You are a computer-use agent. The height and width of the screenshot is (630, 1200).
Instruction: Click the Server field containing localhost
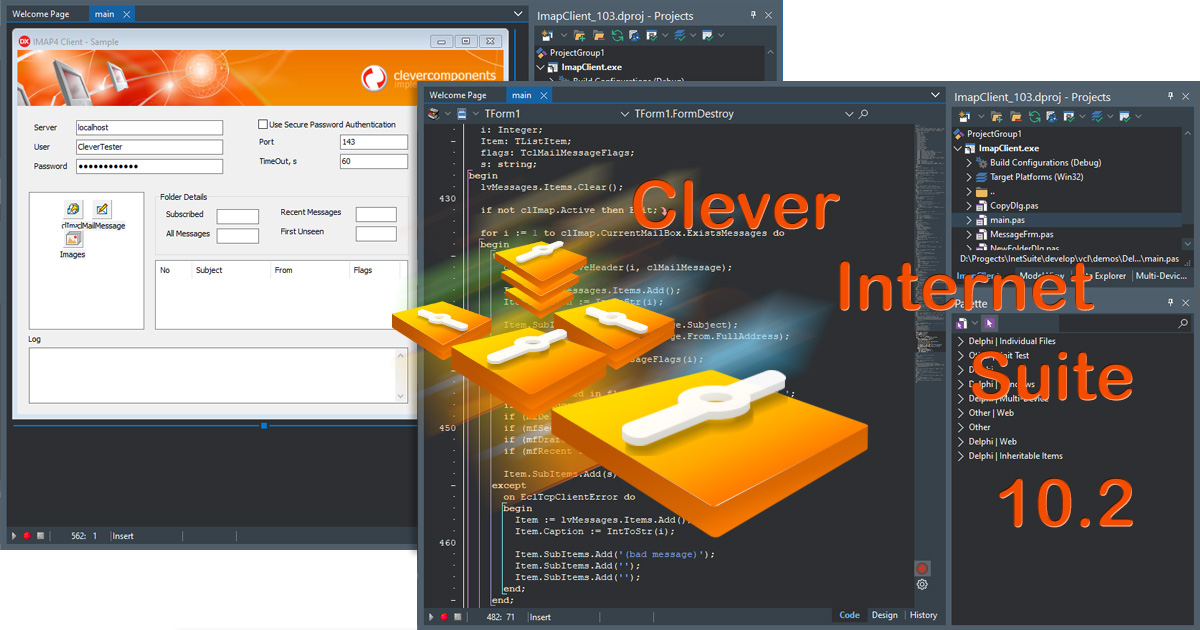(148, 127)
